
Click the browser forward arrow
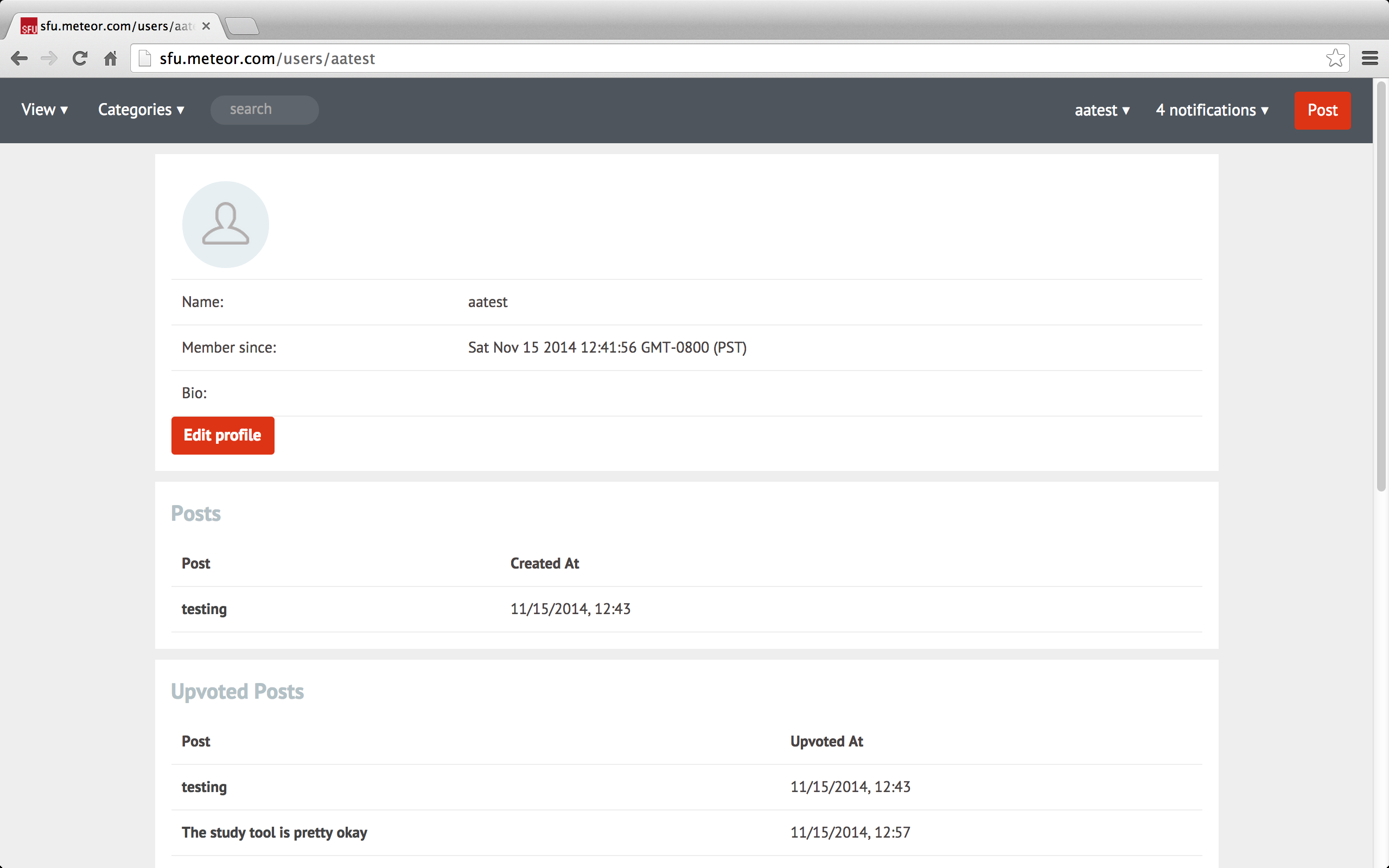pyautogui.click(x=49, y=59)
